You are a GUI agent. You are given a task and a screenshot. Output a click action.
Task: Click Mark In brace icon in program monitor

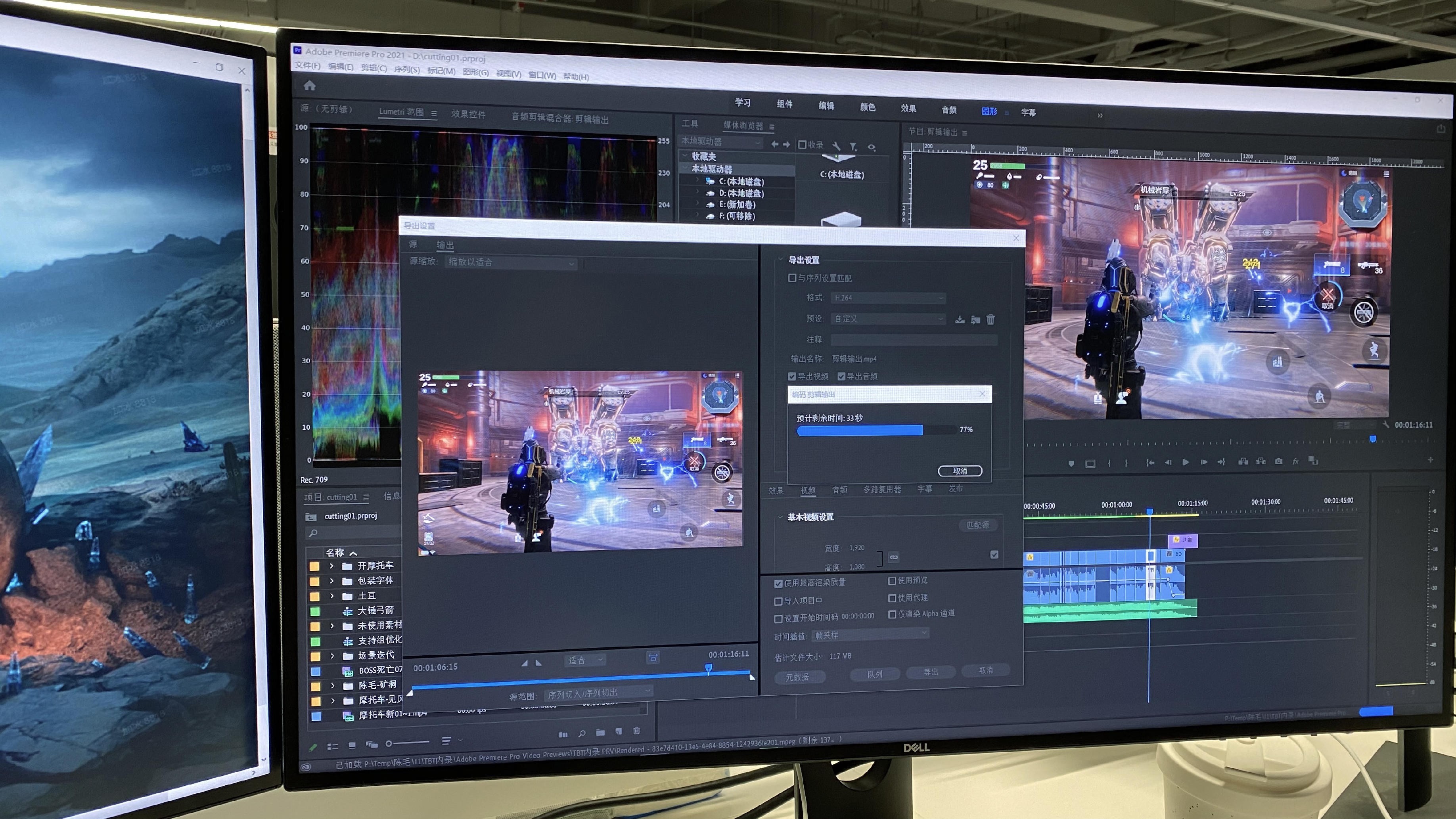point(1109,463)
